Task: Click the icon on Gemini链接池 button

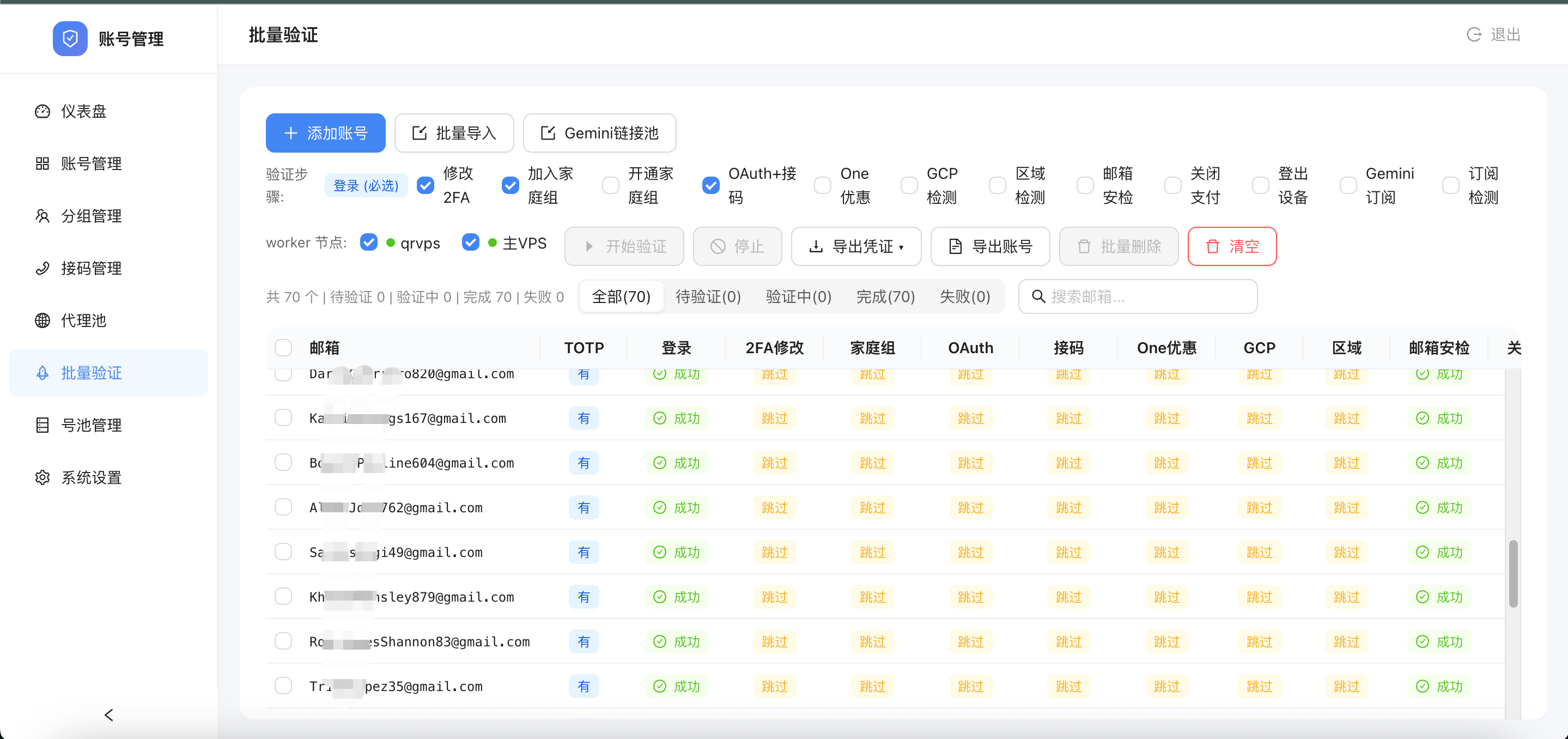Action: [x=548, y=134]
